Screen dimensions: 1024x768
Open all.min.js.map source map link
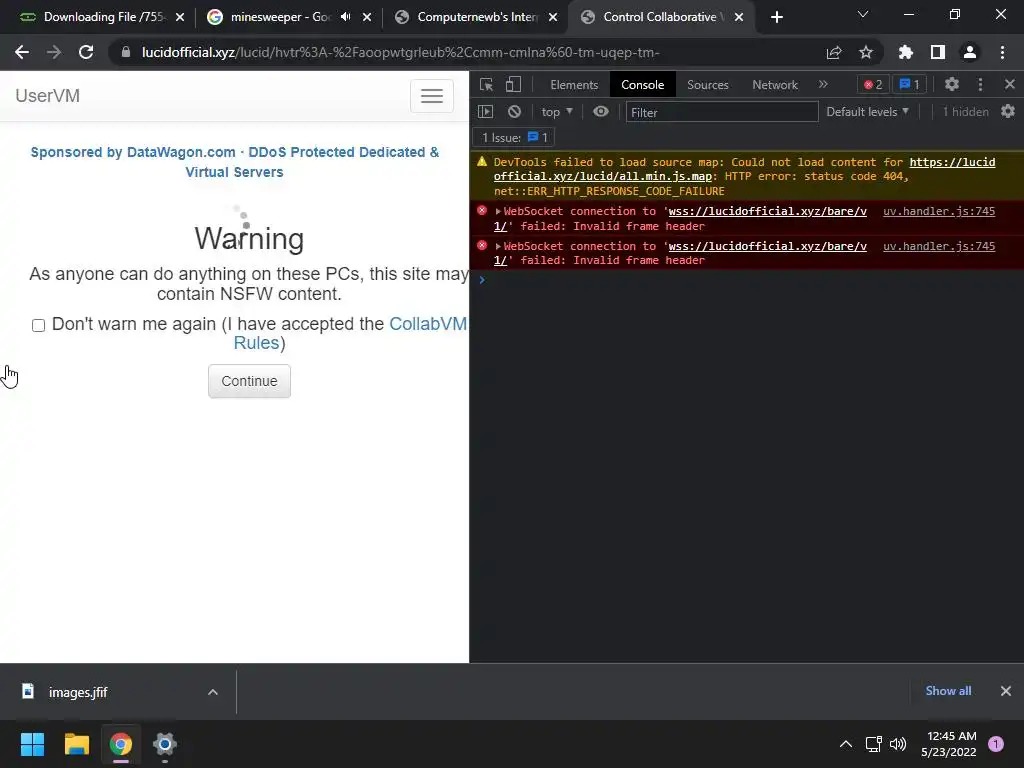coord(744,169)
